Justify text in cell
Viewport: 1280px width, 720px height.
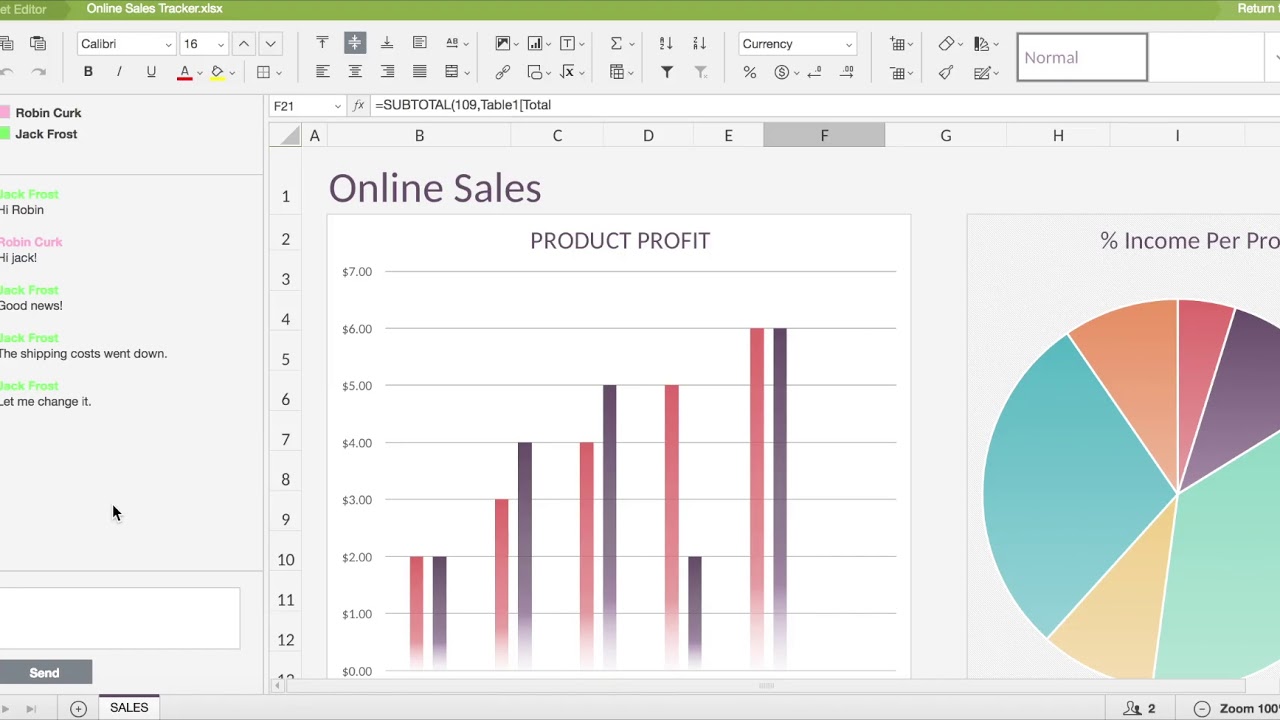(x=420, y=72)
